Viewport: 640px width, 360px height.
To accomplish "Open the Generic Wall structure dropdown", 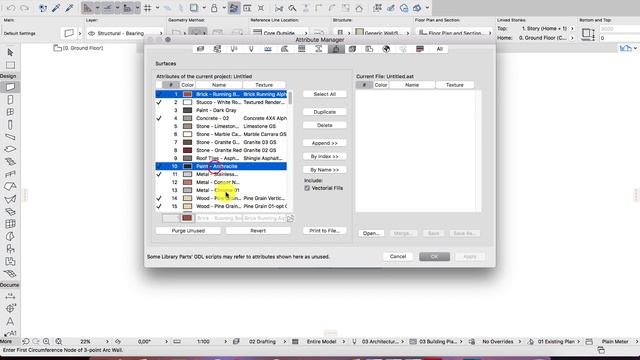I will click(382, 33).
